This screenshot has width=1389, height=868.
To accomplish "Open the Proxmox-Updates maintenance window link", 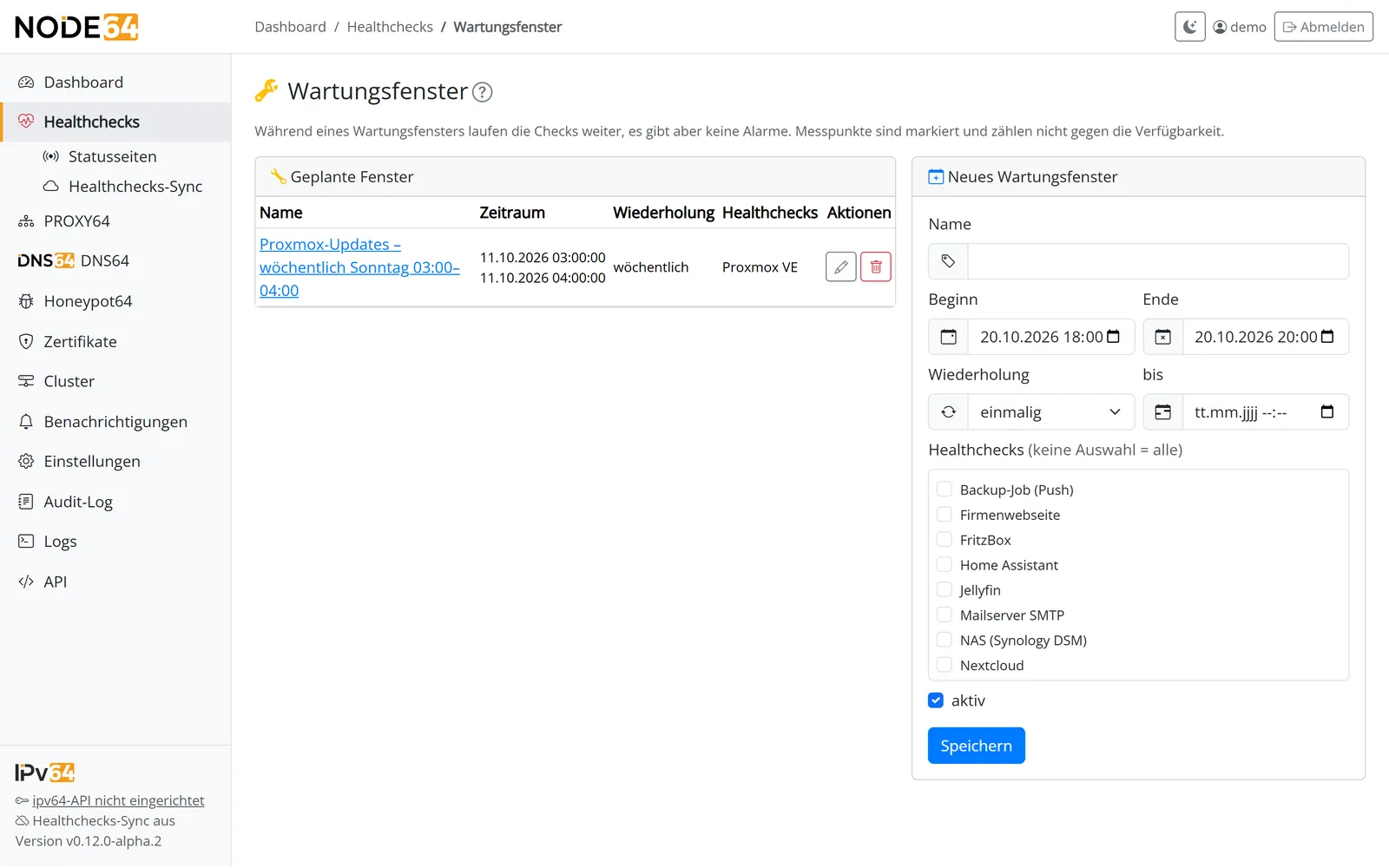I will click(x=359, y=267).
